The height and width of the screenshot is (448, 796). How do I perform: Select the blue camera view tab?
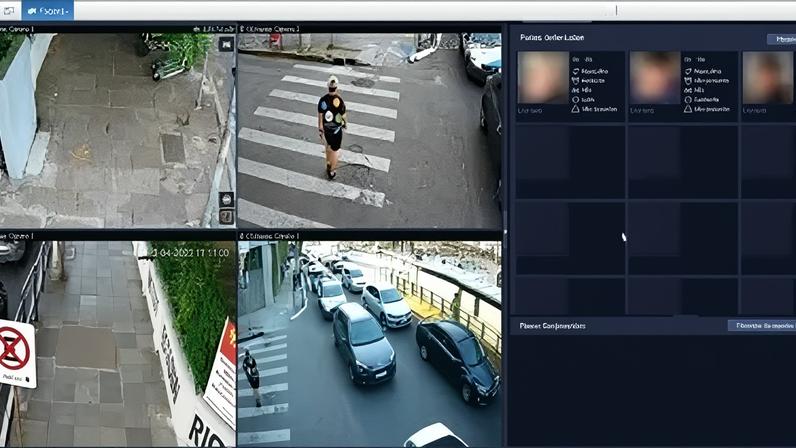tap(48, 11)
